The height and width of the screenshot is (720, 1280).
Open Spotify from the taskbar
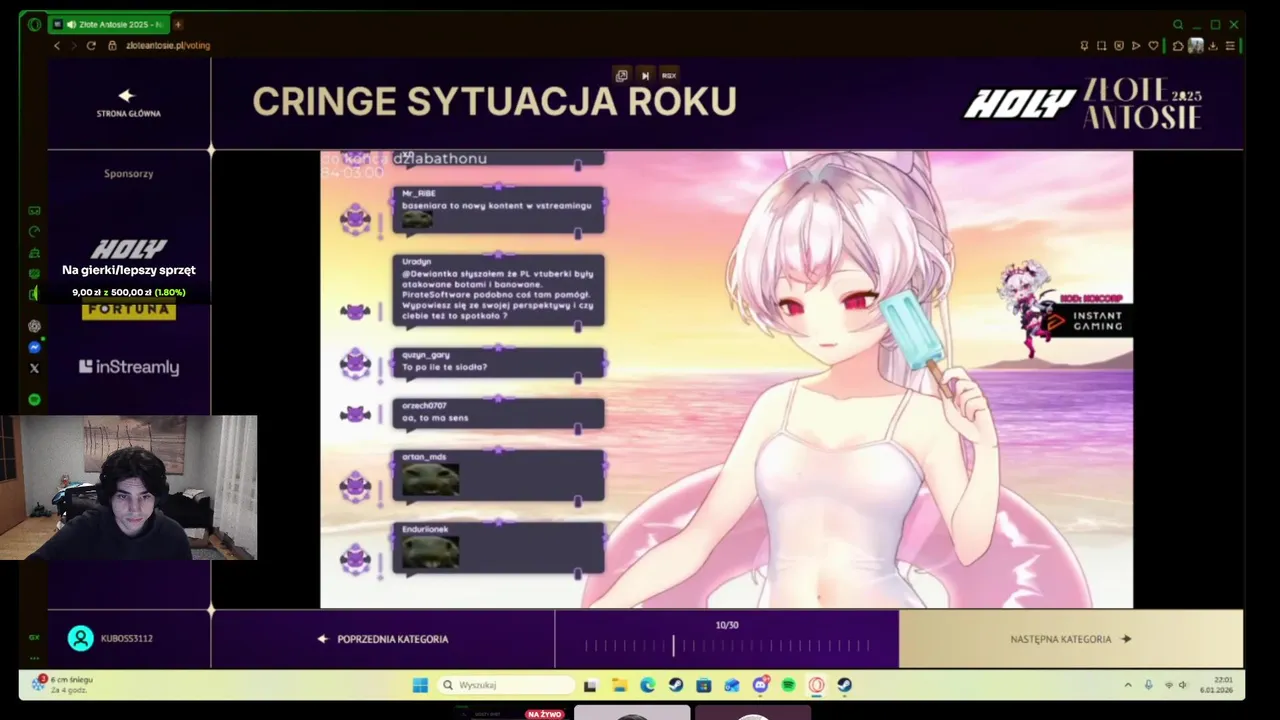coord(789,685)
